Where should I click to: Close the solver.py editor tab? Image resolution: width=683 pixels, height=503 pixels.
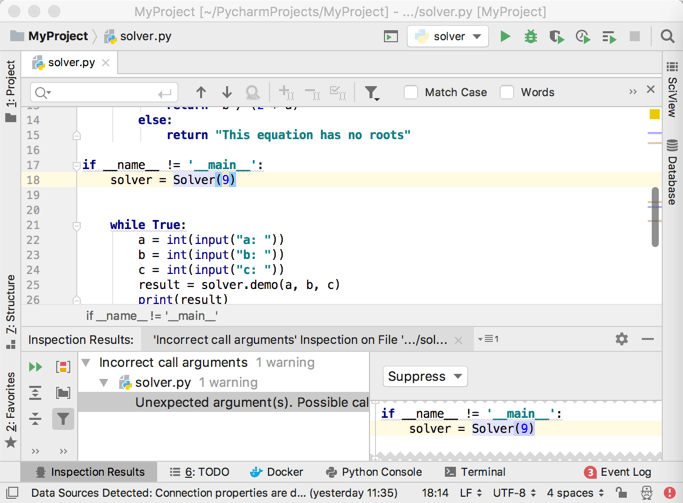click(105, 63)
